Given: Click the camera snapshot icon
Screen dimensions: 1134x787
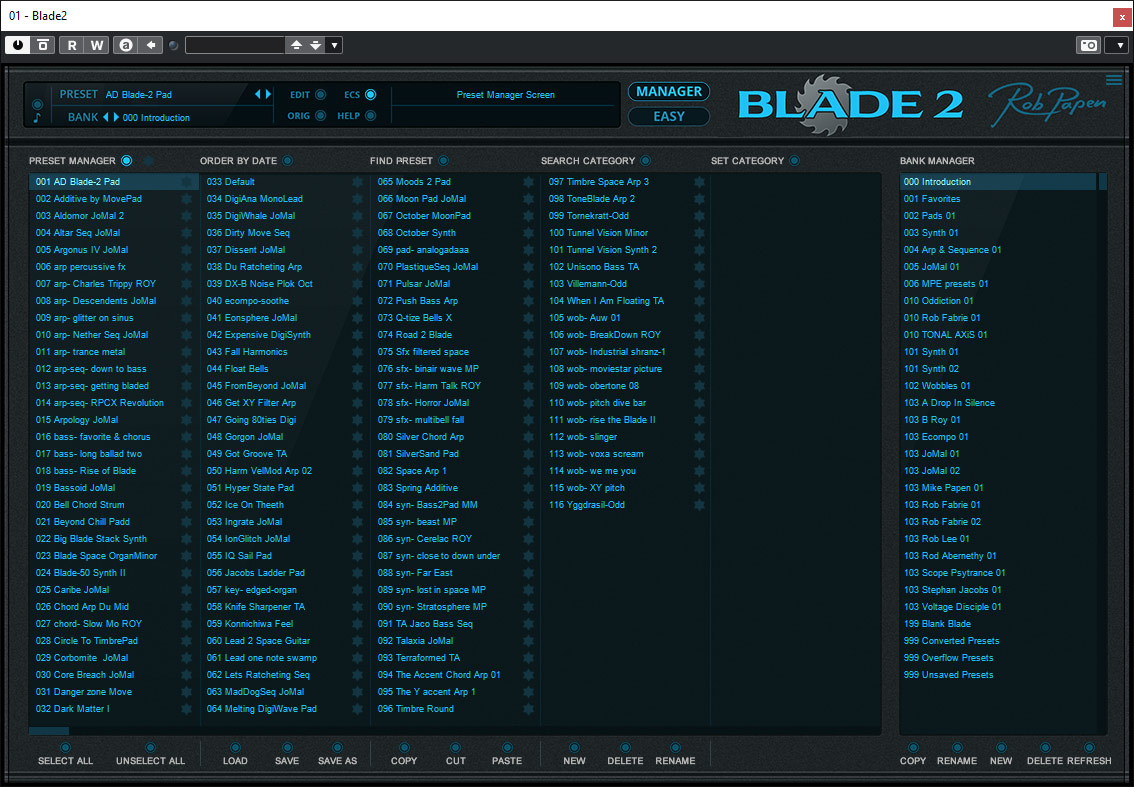Looking at the screenshot, I should pos(1087,45).
